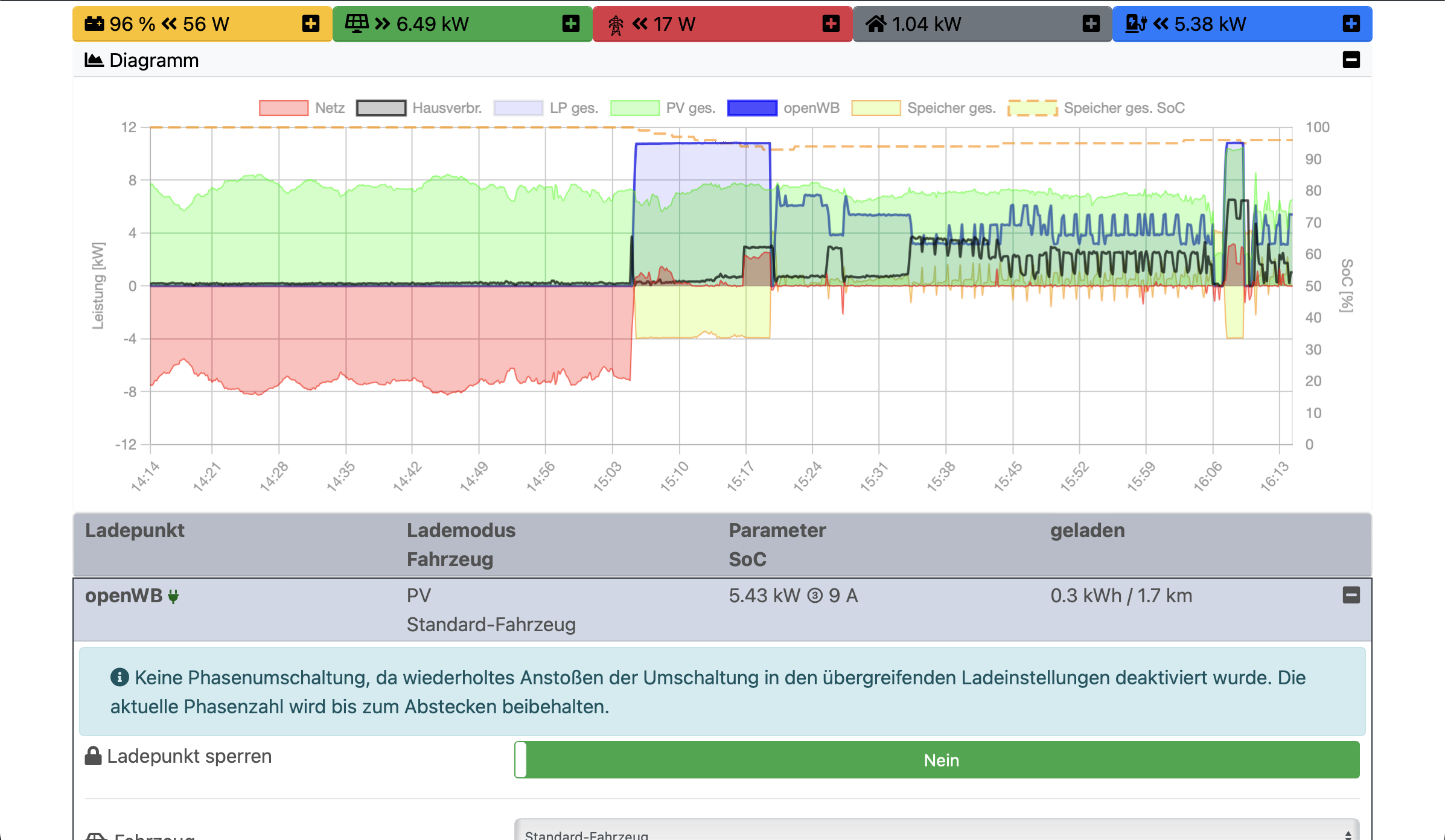Click the PV Lademodus label in openWB row
This screenshot has width=1445, height=840.
(418, 596)
